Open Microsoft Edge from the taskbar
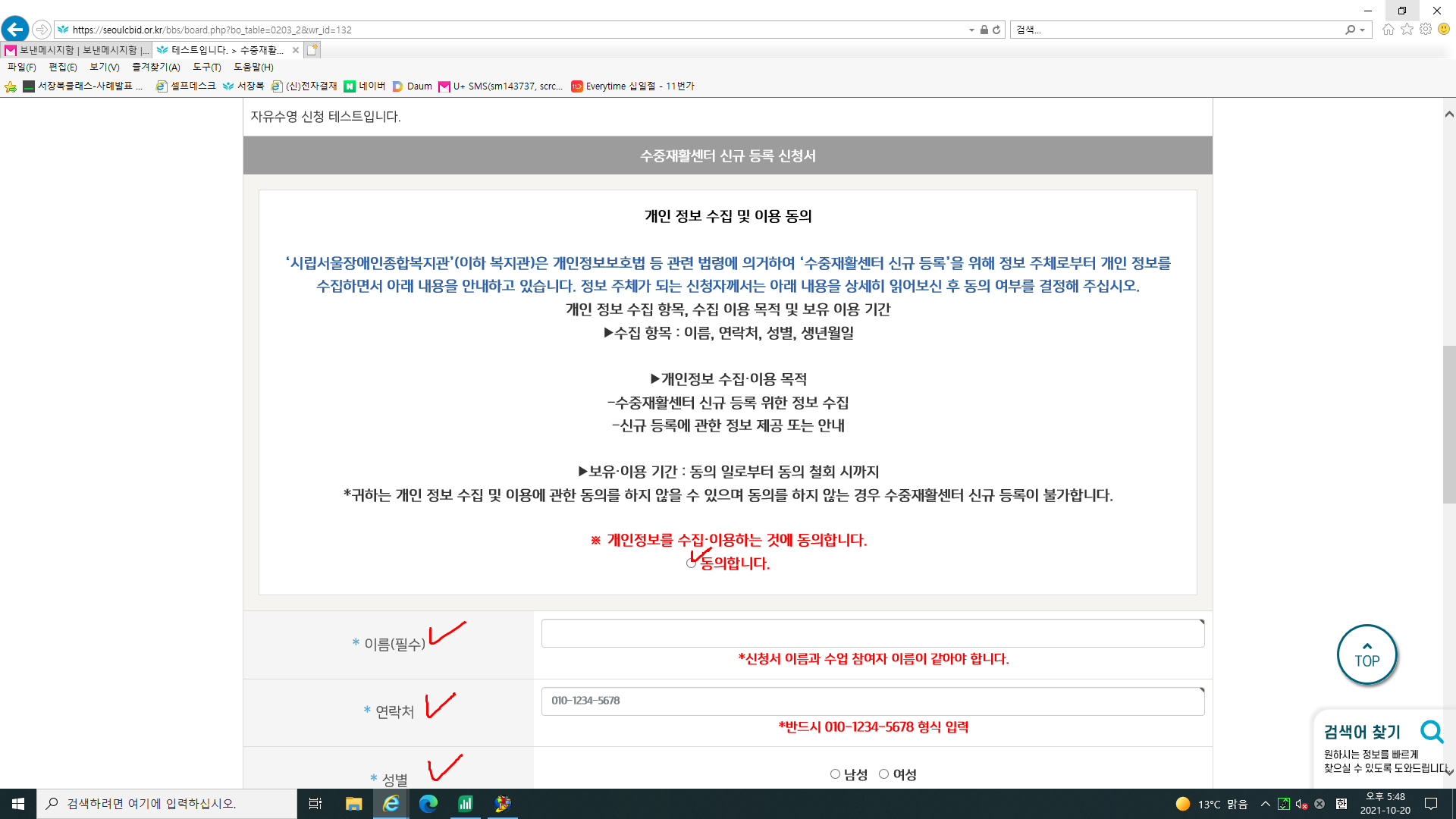 pyautogui.click(x=428, y=804)
